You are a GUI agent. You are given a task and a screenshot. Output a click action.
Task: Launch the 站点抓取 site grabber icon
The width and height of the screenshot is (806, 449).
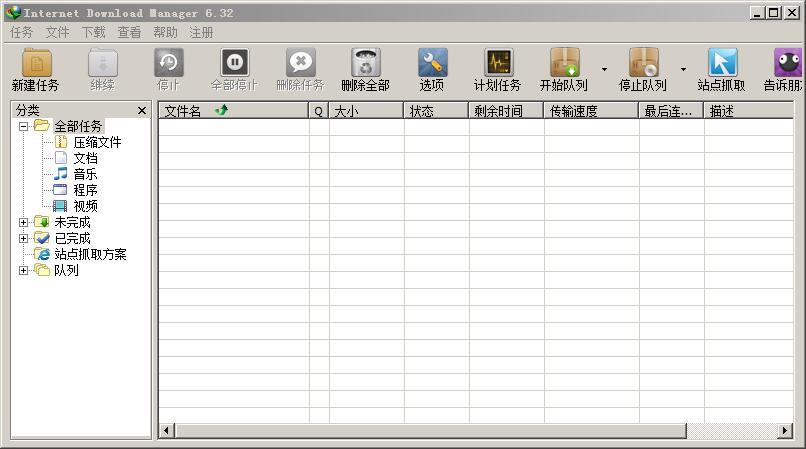click(x=722, y=63)
